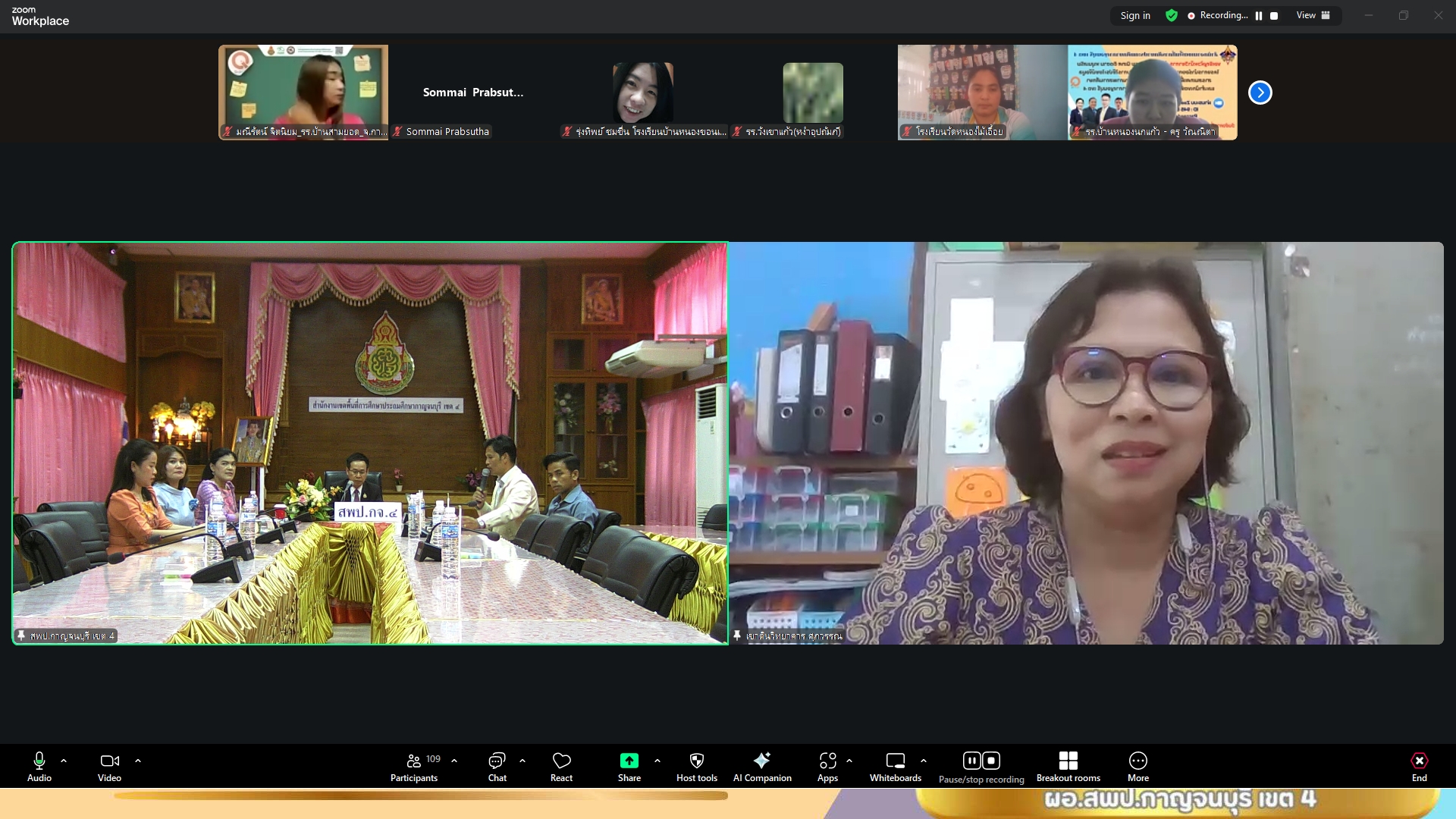
Task: Launch AI Companion sparkle icon
Action: coord(761,761)
